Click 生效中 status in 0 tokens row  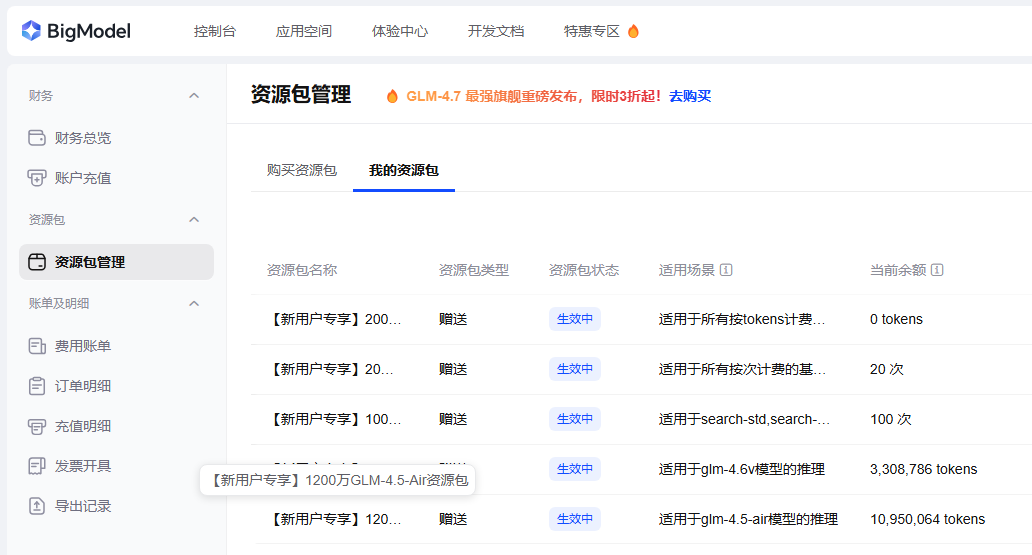pyautogui.click(x=575, y=319)
